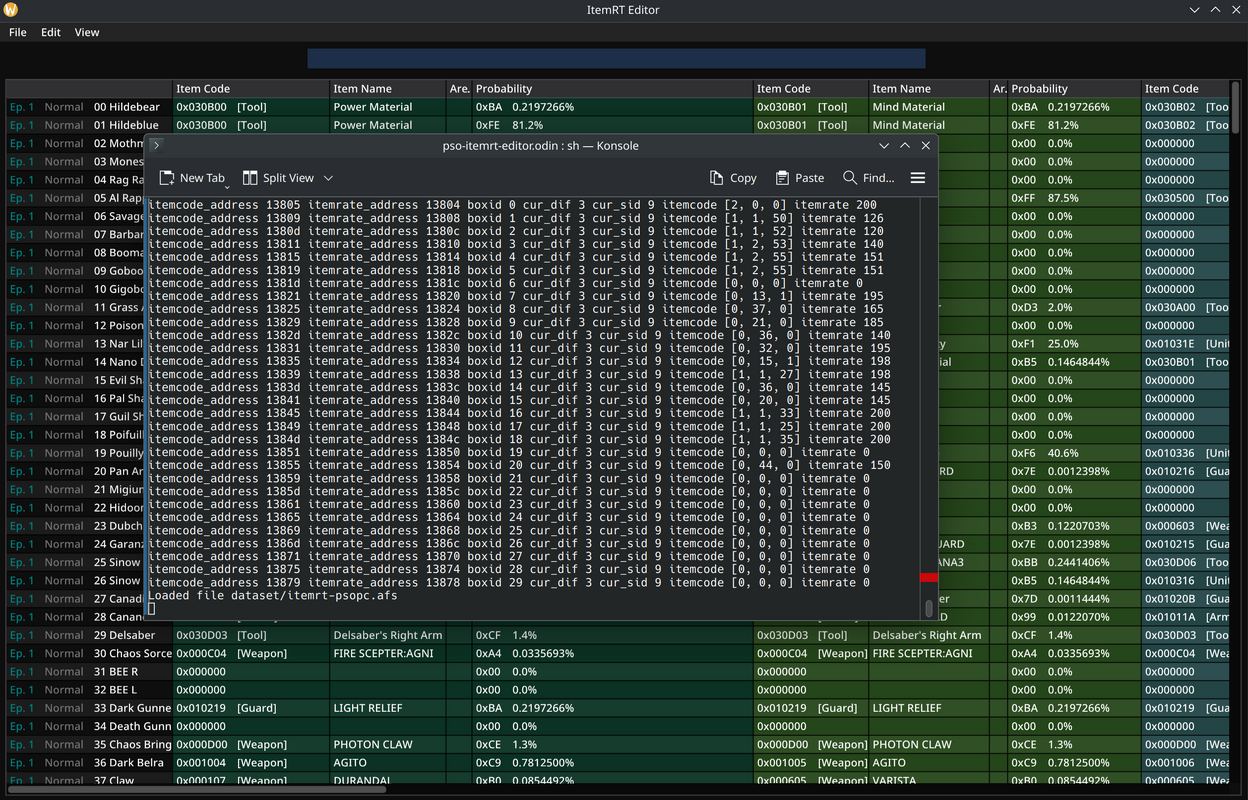Click the 0x010336 item code cell
This screenshot has width=1248, height=800.
[x=1185, y=453]
